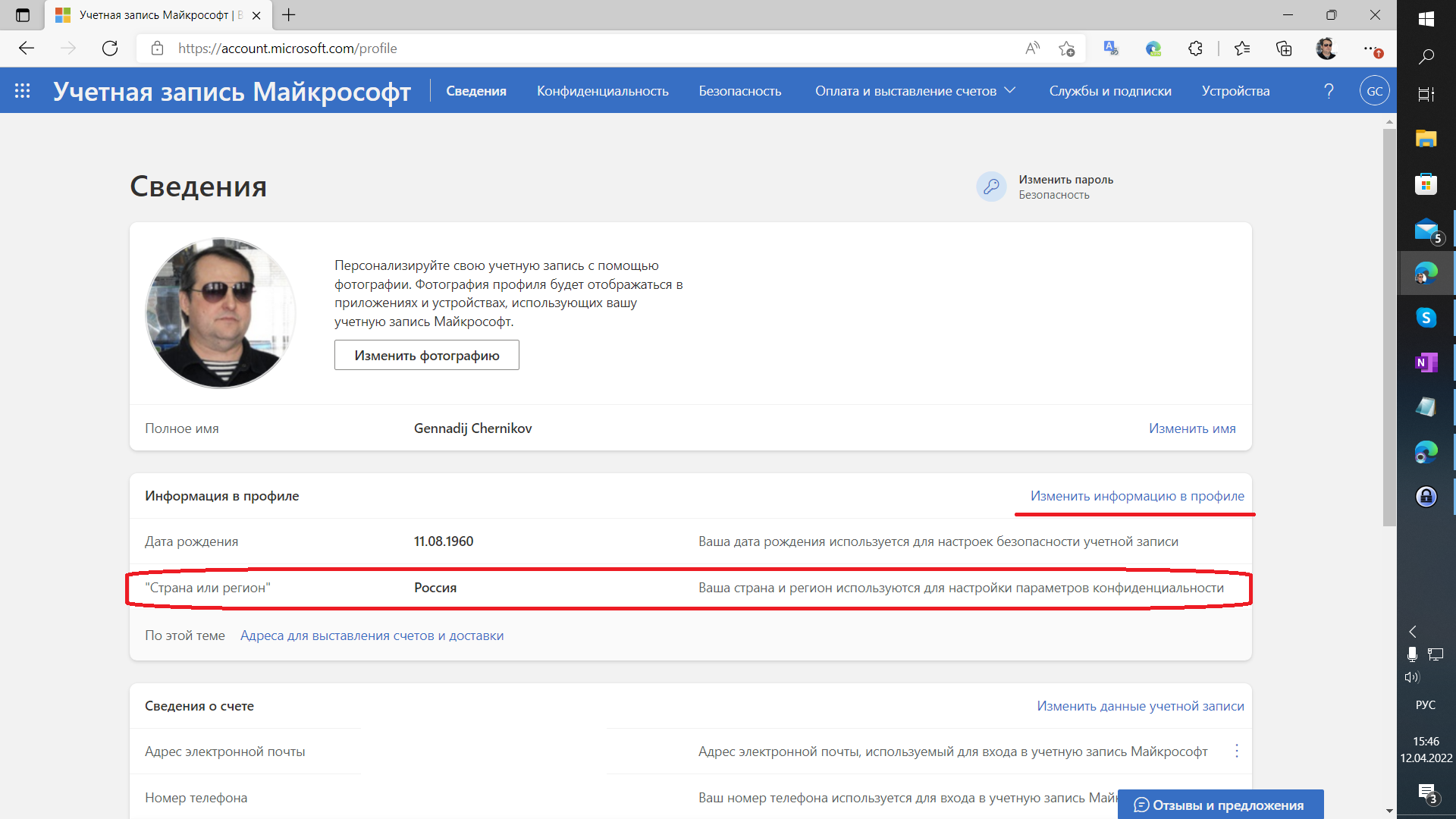This screenshot has width=1456, height=819.
Task: Open the Extensions puzzle icon
Action: tap(1195, 49)
